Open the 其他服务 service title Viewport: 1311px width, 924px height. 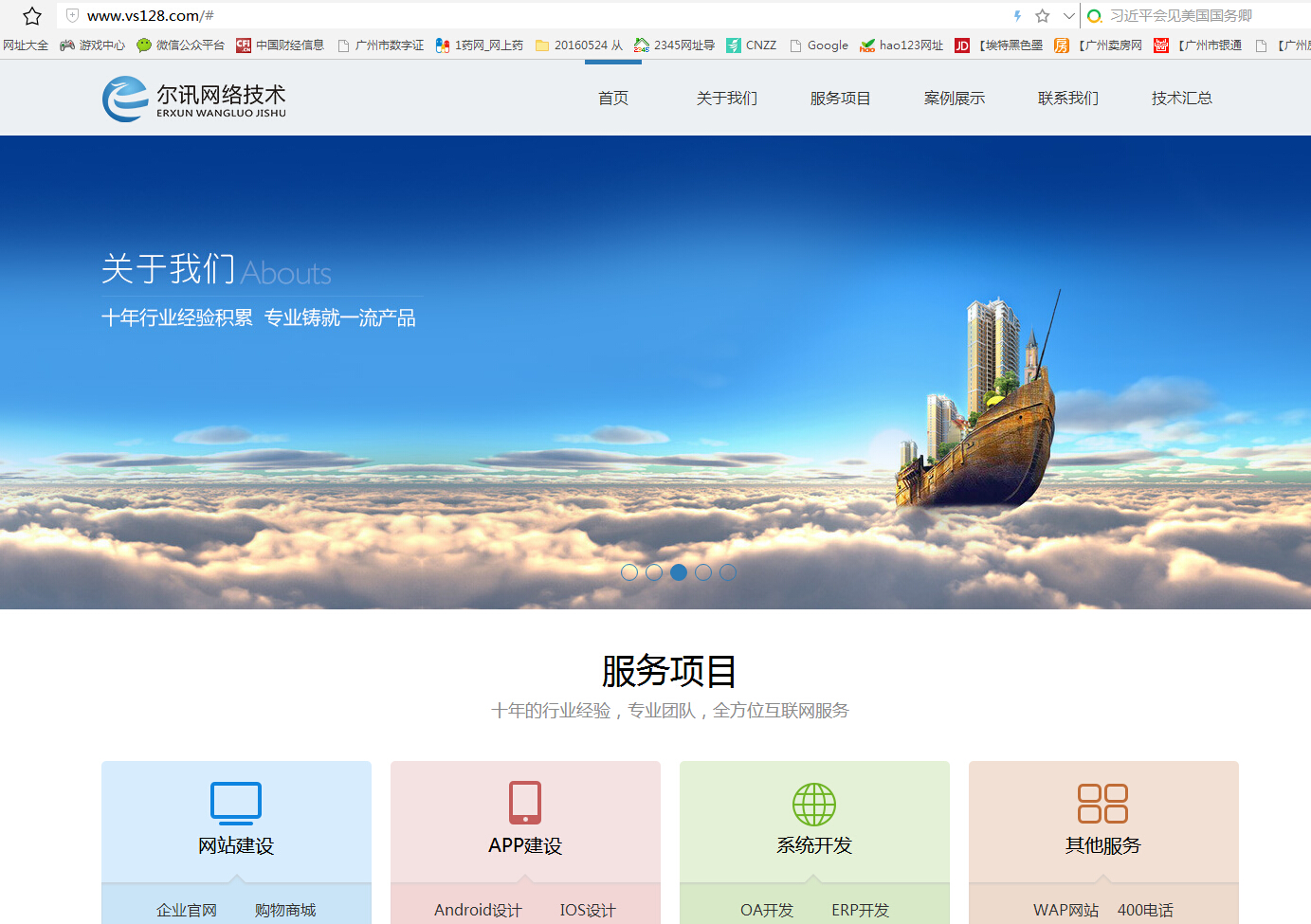[1103, 845]
